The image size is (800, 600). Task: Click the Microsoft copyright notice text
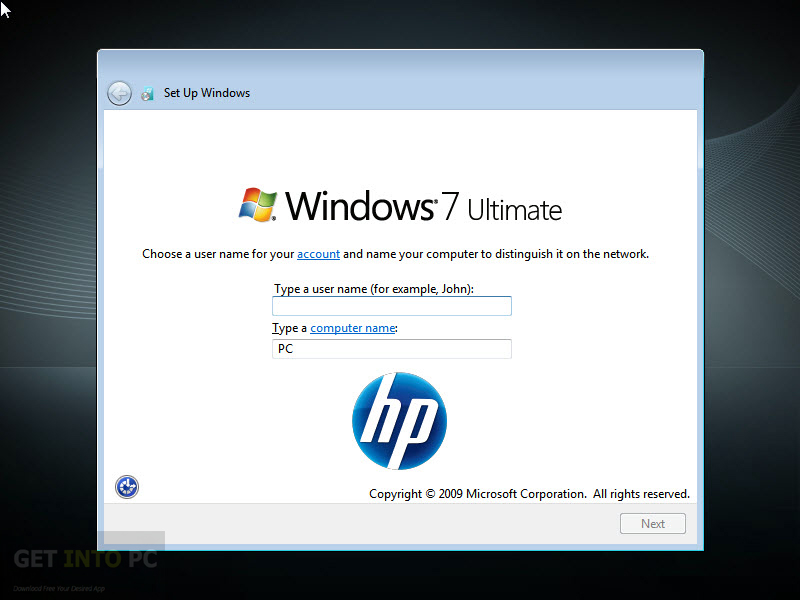click(x=529, y=494)
